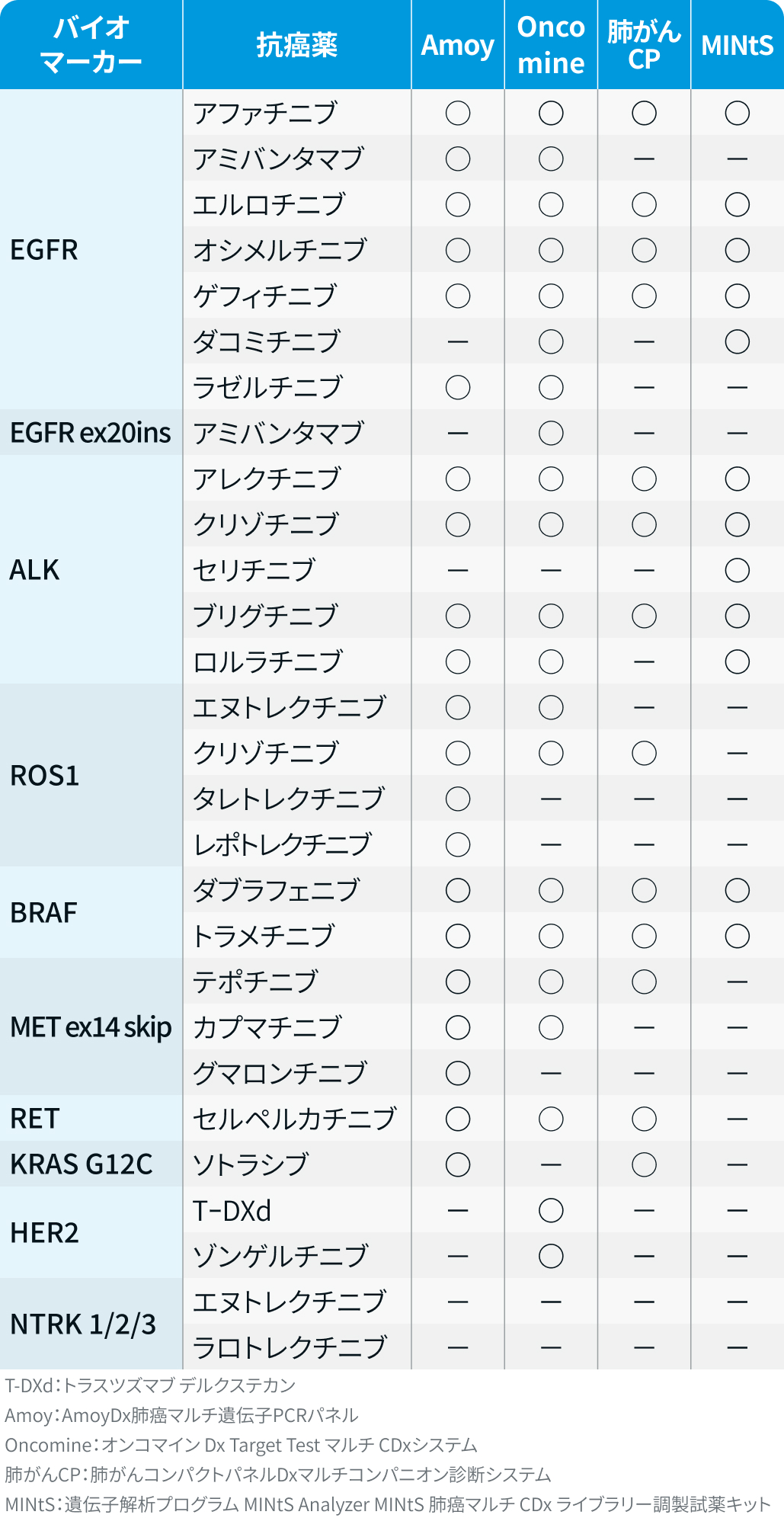Click the 肺がんCP circle for ソトラシブ
784x1518 pixels.
(x=644, y=1165)
